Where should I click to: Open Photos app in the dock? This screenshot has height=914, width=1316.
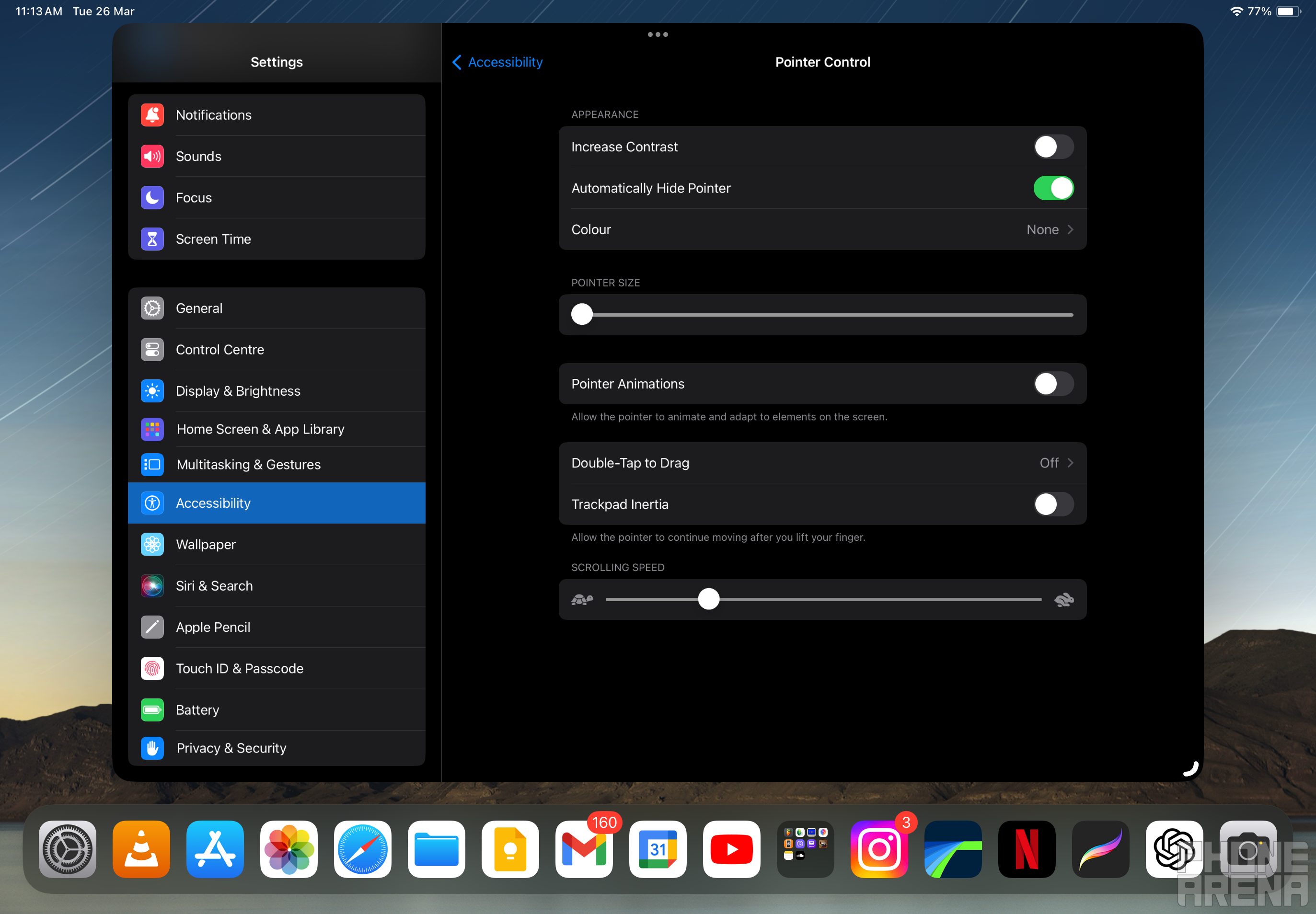click(x=289, y=849)
